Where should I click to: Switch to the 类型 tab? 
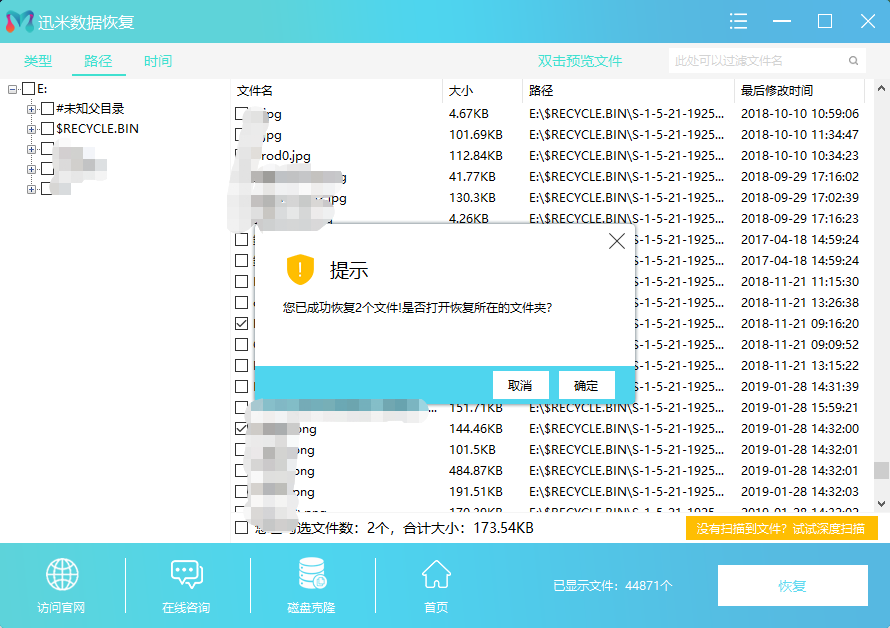coord(38,61)
